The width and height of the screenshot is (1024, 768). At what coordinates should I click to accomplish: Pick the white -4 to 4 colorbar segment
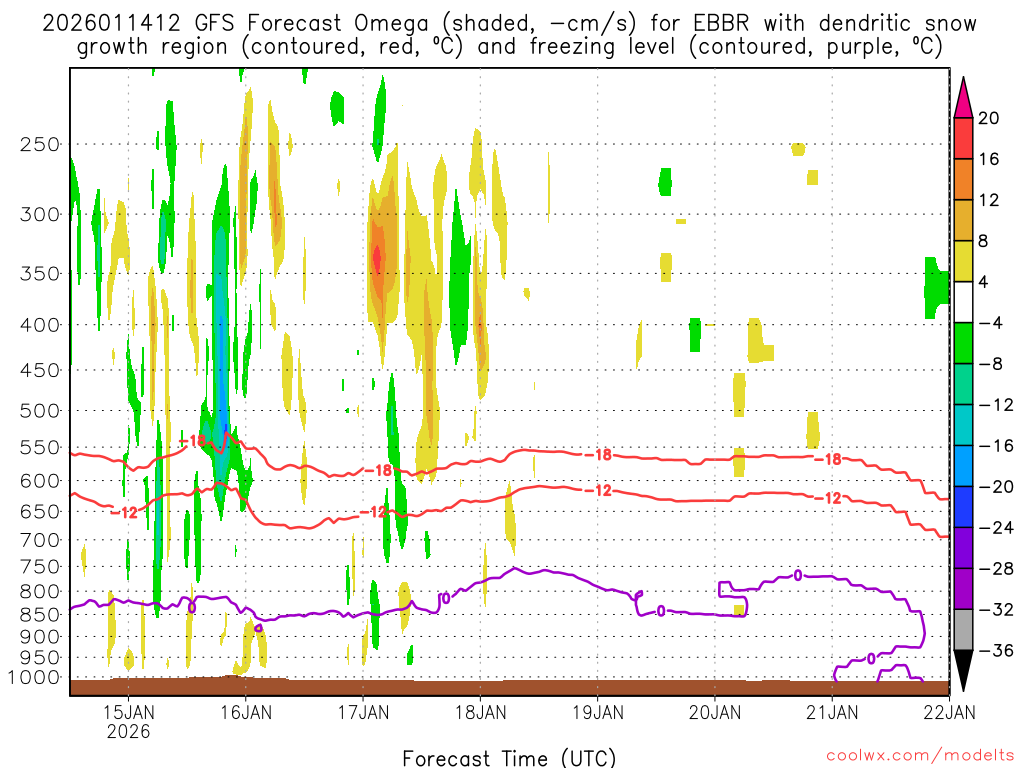(x=962, y=302)
